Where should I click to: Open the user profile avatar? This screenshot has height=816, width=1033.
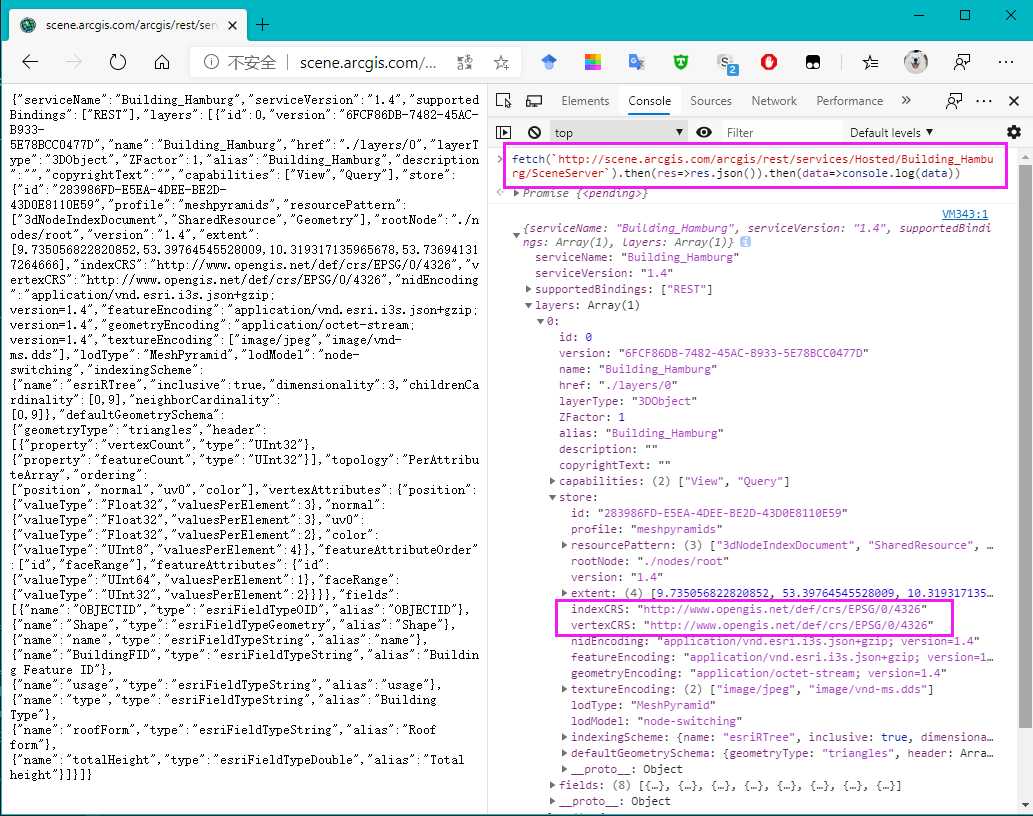tap(915, 62)
